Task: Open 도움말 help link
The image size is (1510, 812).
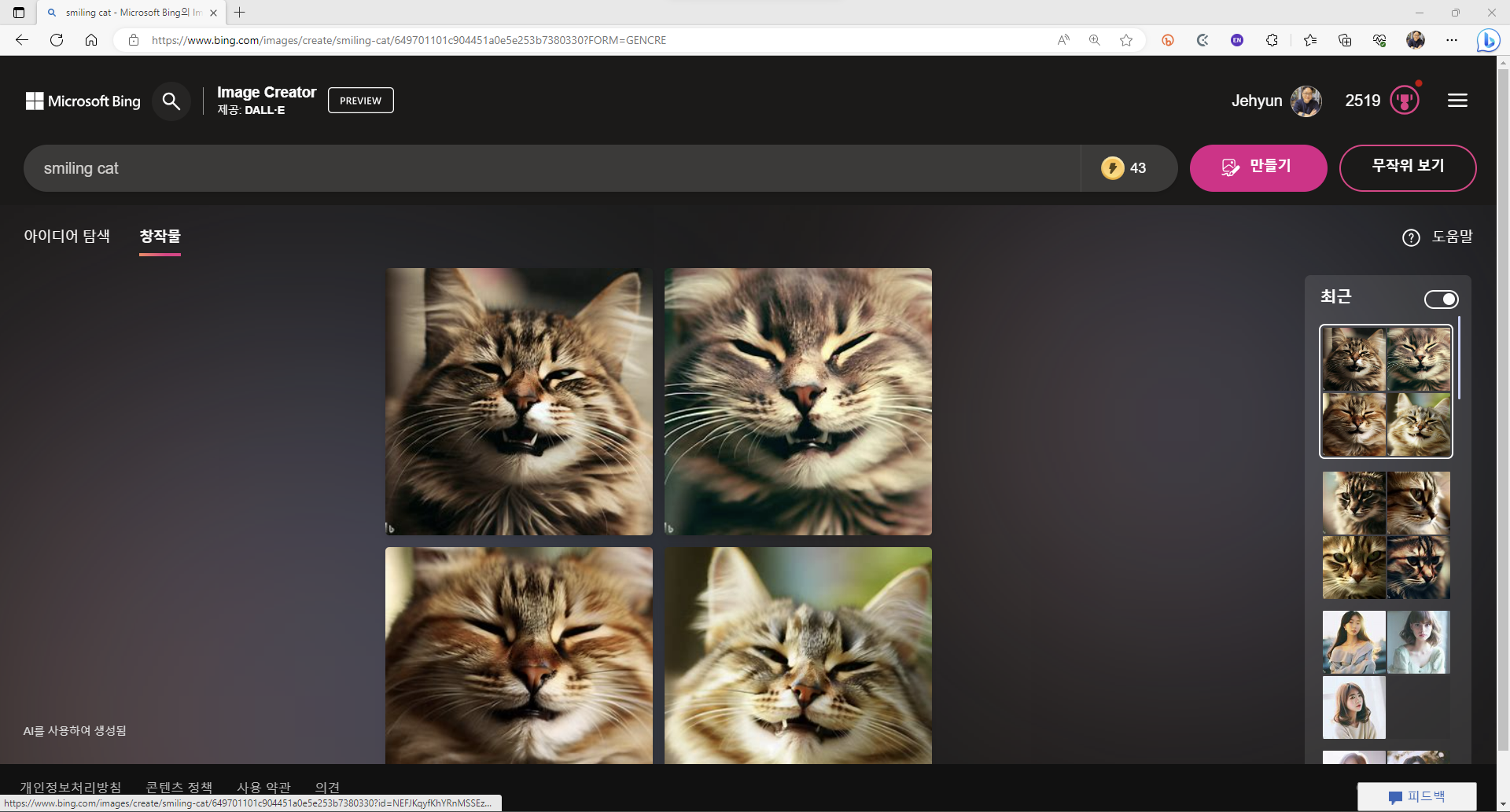Action: (x=1438, y=237)
